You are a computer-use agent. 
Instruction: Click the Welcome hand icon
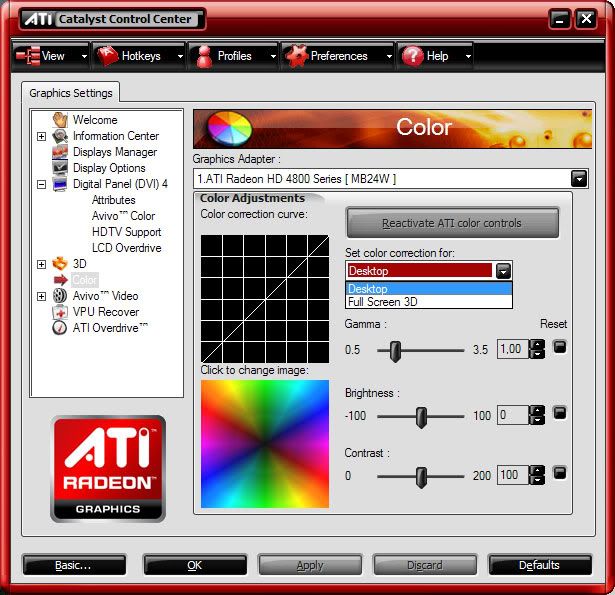(60, 120)
